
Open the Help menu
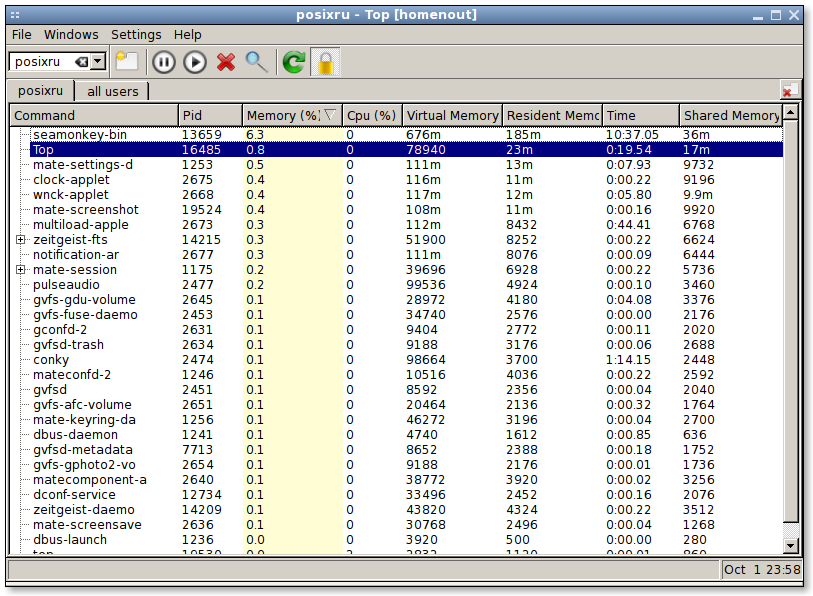click(x=187, y=35)
